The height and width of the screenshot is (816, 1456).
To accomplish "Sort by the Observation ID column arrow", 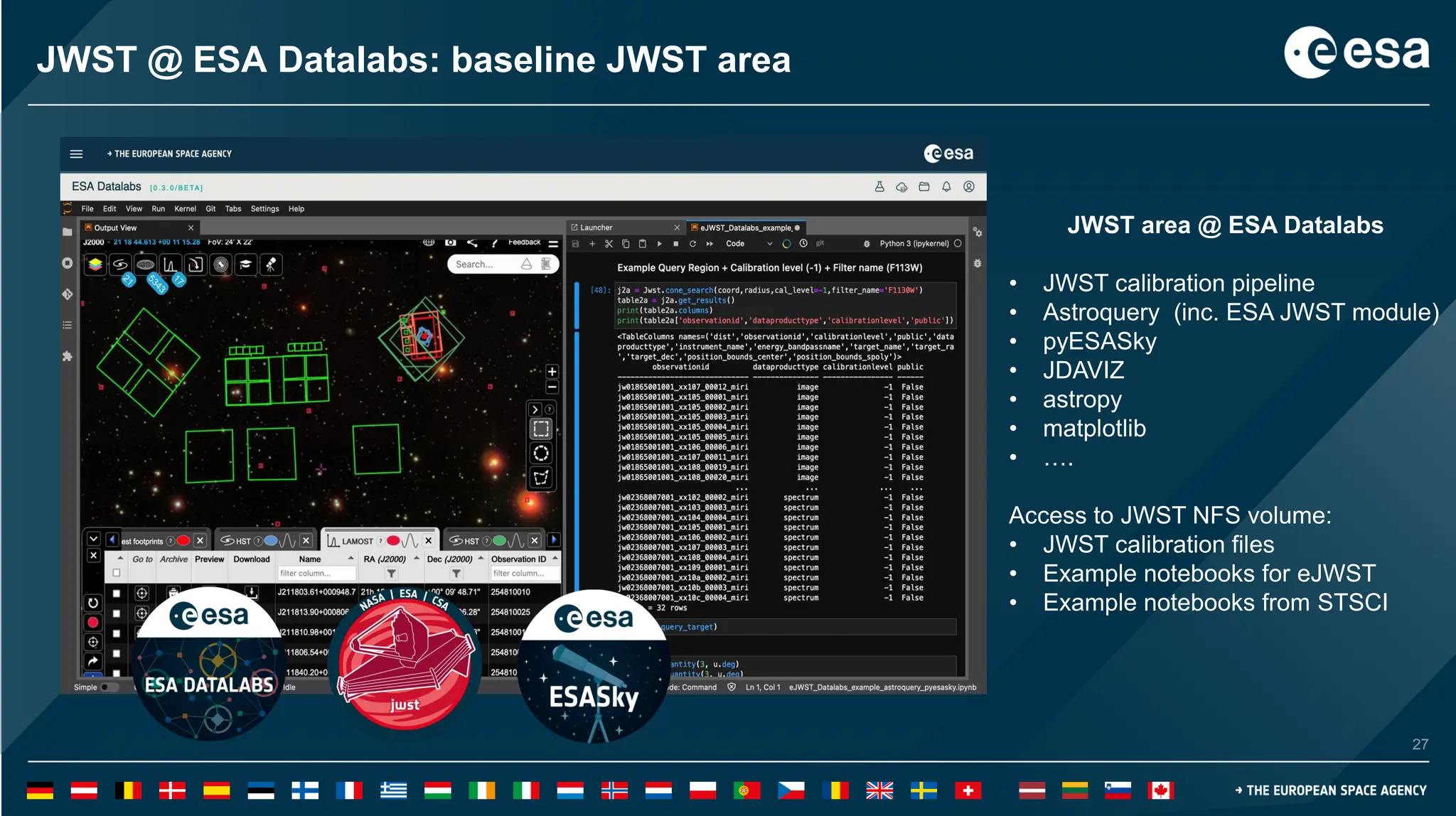I will click(x=555, y=559).
